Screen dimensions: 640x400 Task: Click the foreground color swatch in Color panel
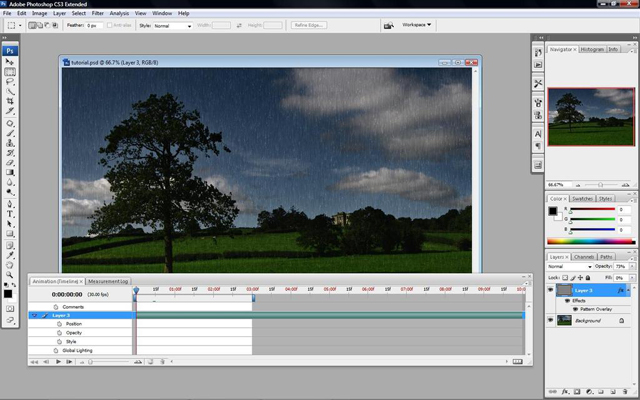[x=552, y=211]
